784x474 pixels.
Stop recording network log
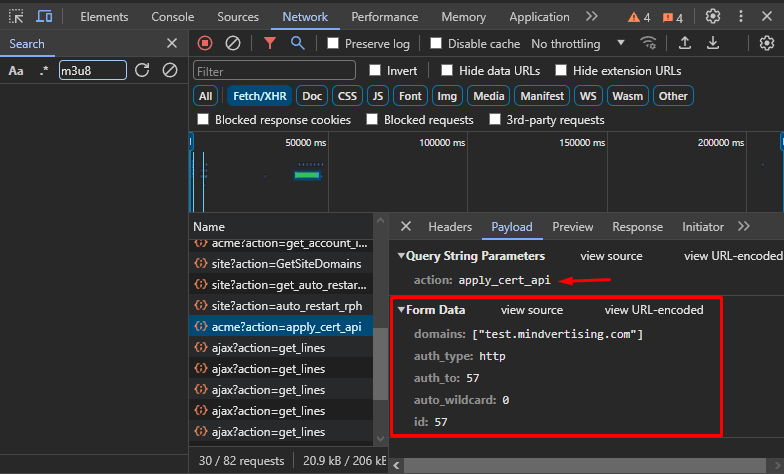[x=205, y=43]
